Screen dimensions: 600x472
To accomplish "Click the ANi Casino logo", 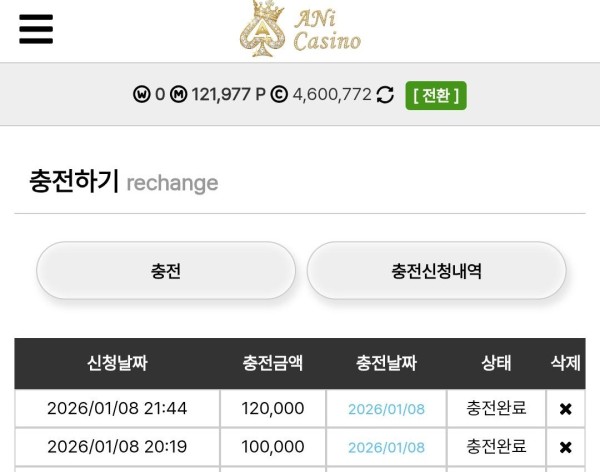I will (300, 29).
